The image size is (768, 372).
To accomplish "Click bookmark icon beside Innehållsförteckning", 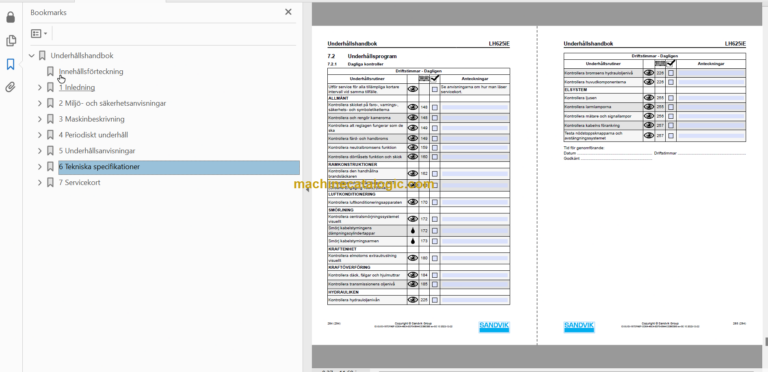I will (x=50, y=71).
